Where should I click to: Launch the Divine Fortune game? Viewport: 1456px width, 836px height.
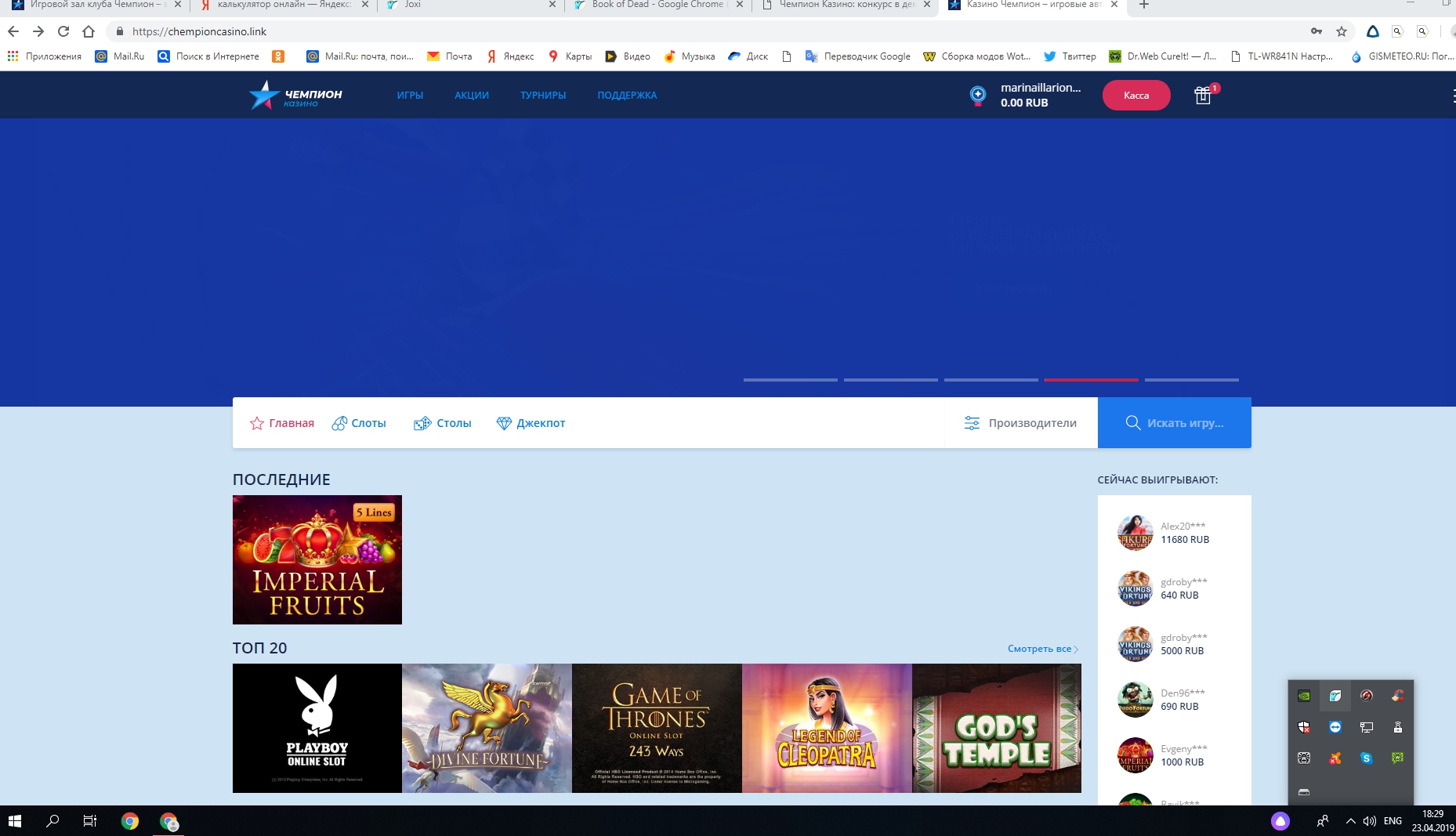[487, 728]
